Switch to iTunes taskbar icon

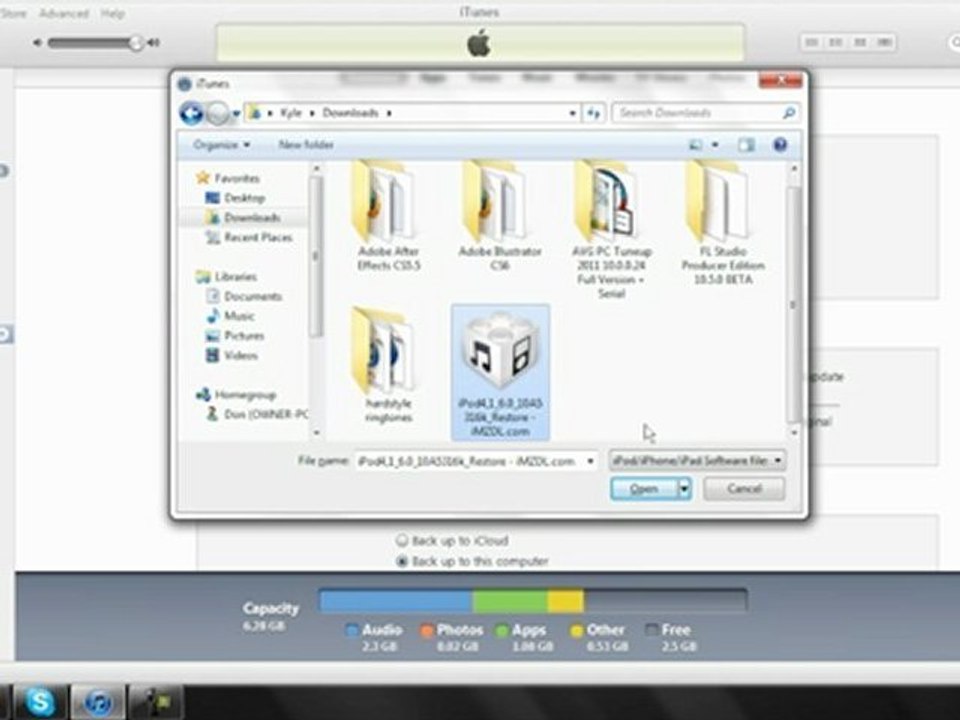pos(98,702)
